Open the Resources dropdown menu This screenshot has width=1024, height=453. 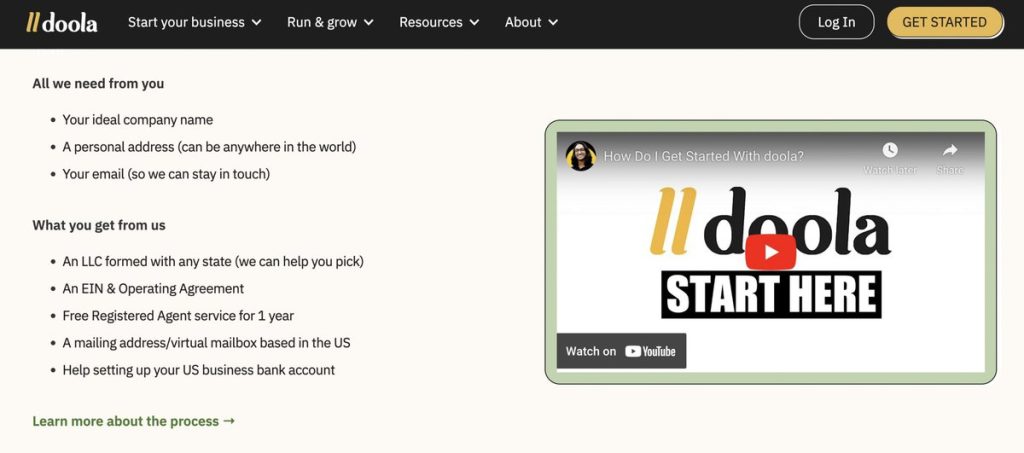pos(440,22)
